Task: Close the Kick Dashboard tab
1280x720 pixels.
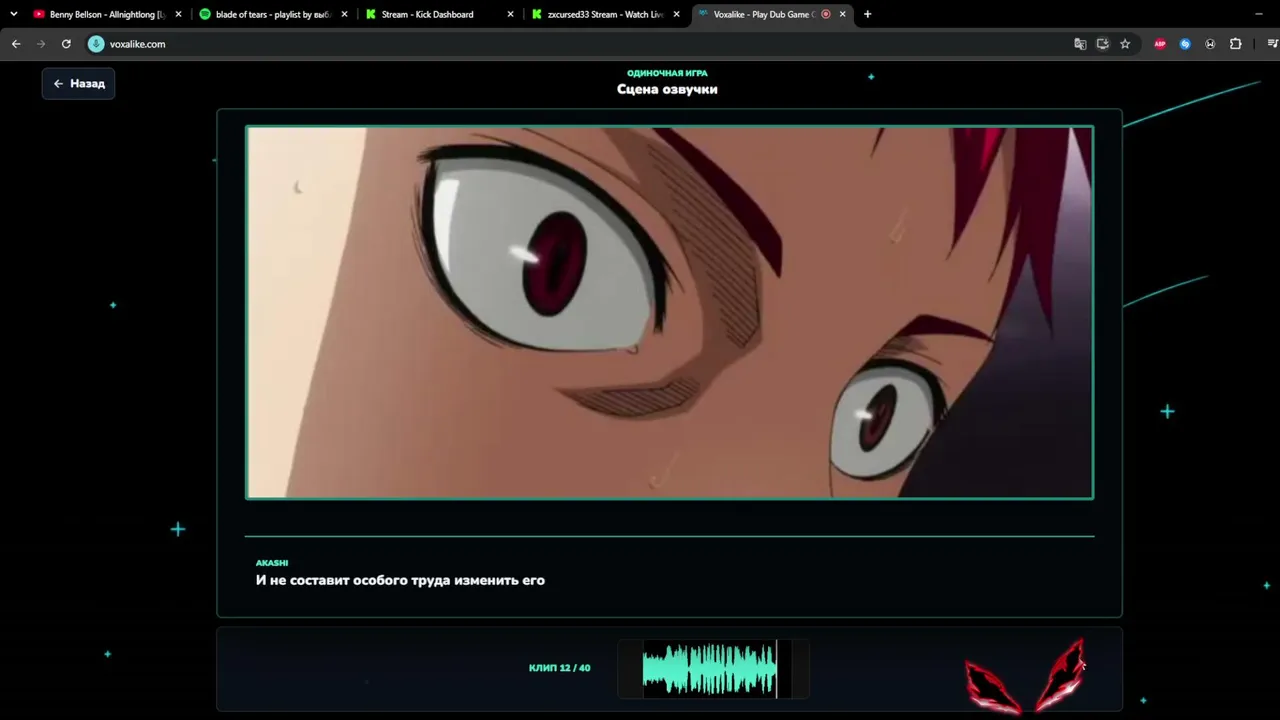Action: tap(510, 14)
